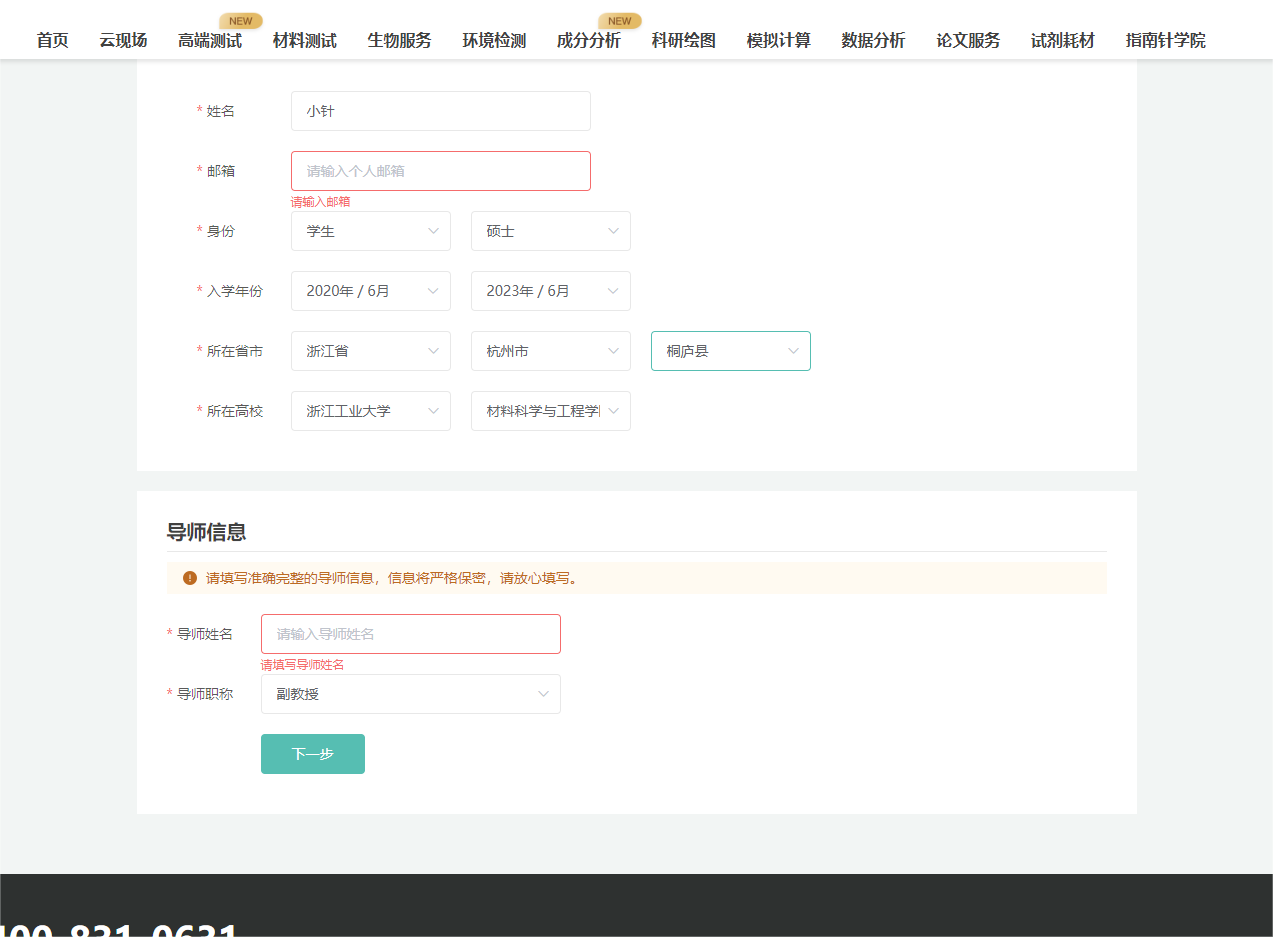1273x937 pixels.
Task: Expand the enrollment year dropdown 2020年/6月
Action: [x=370, y=291]
